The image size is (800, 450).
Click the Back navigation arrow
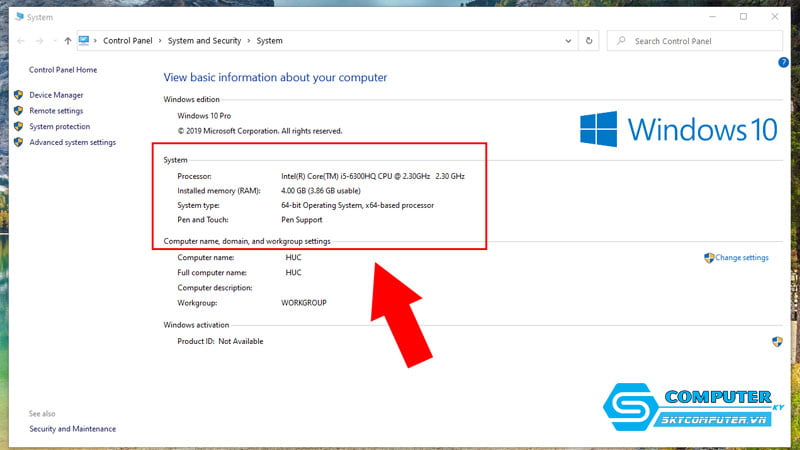click(22, 41)
